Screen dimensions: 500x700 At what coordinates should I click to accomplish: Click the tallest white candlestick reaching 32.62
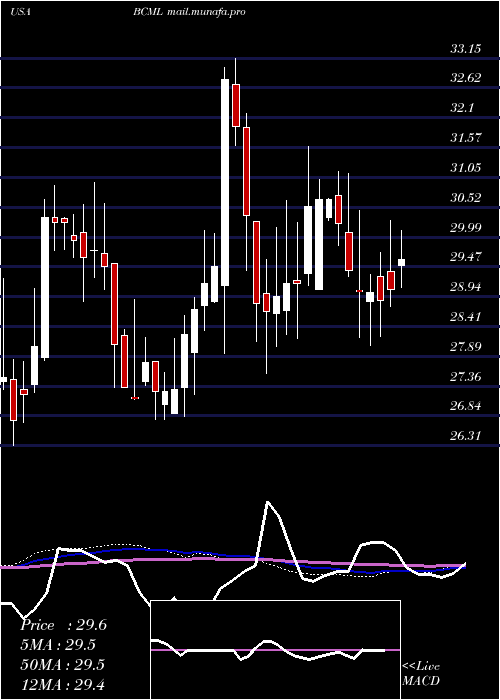tap(225, 182)
